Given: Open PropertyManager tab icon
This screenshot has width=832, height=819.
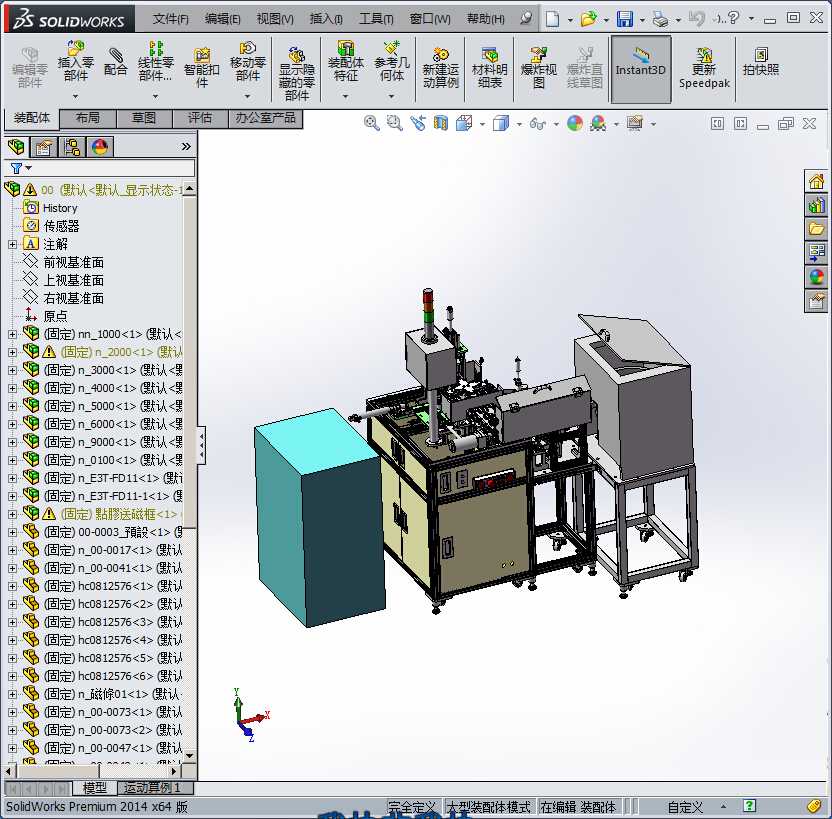Looking at the screenshot, I should [x=44, y=147].
